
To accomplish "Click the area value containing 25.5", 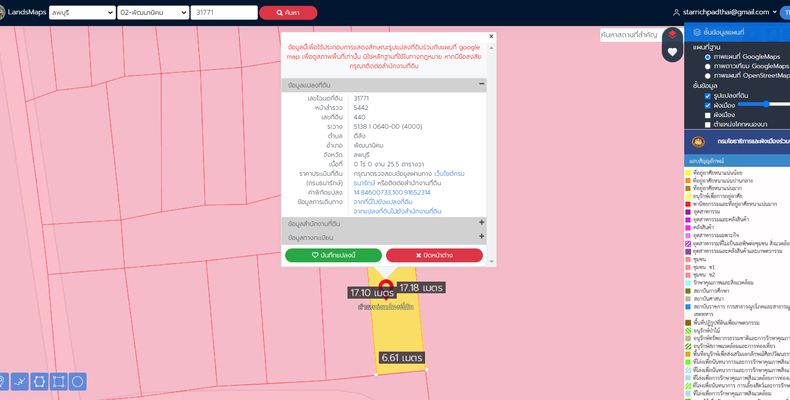I will (388, 164).
